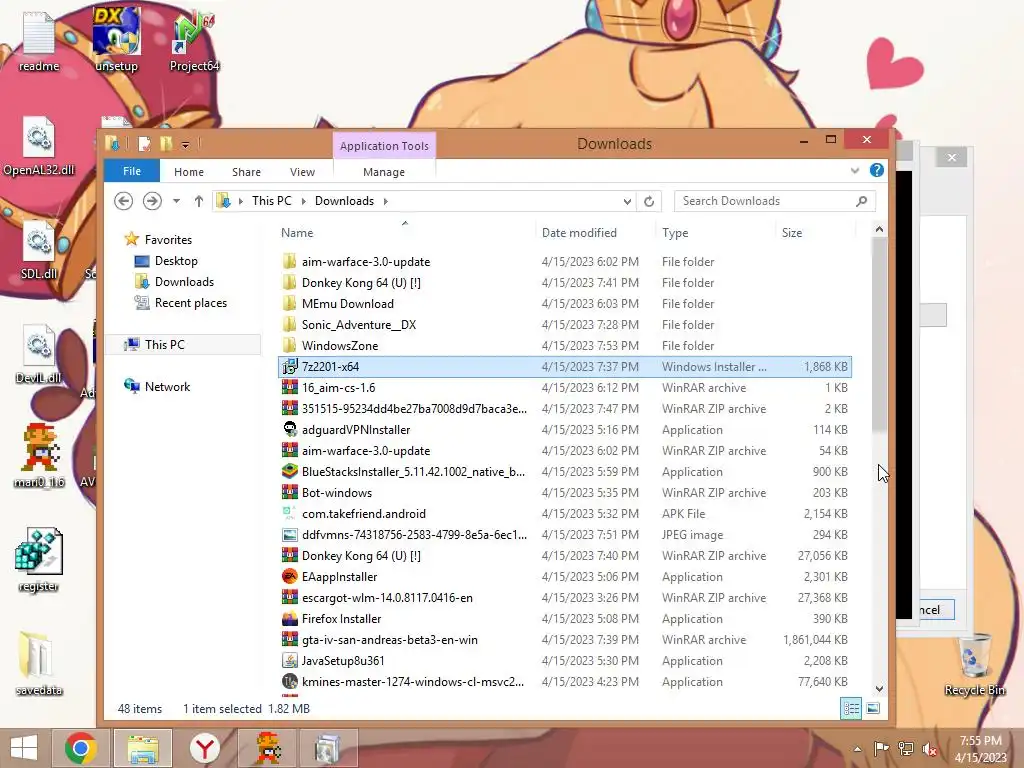
Task: Open the savedata folder on desktop
Action: coord(39,665)
